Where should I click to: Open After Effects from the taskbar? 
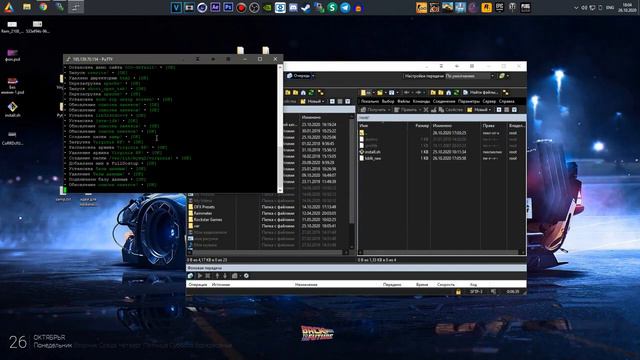pyautogui.click(x=215, y=7)
